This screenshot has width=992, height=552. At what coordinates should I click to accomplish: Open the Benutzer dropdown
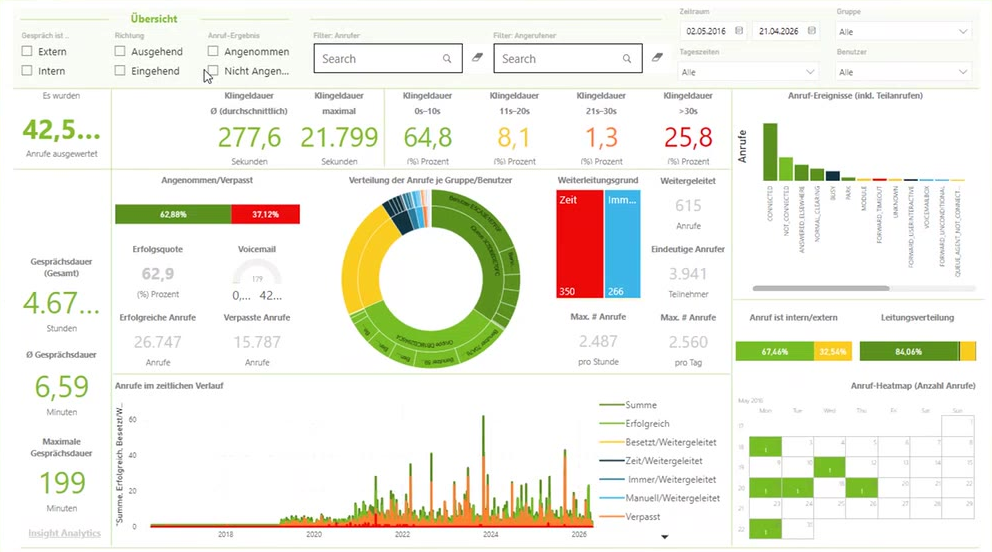903,72
